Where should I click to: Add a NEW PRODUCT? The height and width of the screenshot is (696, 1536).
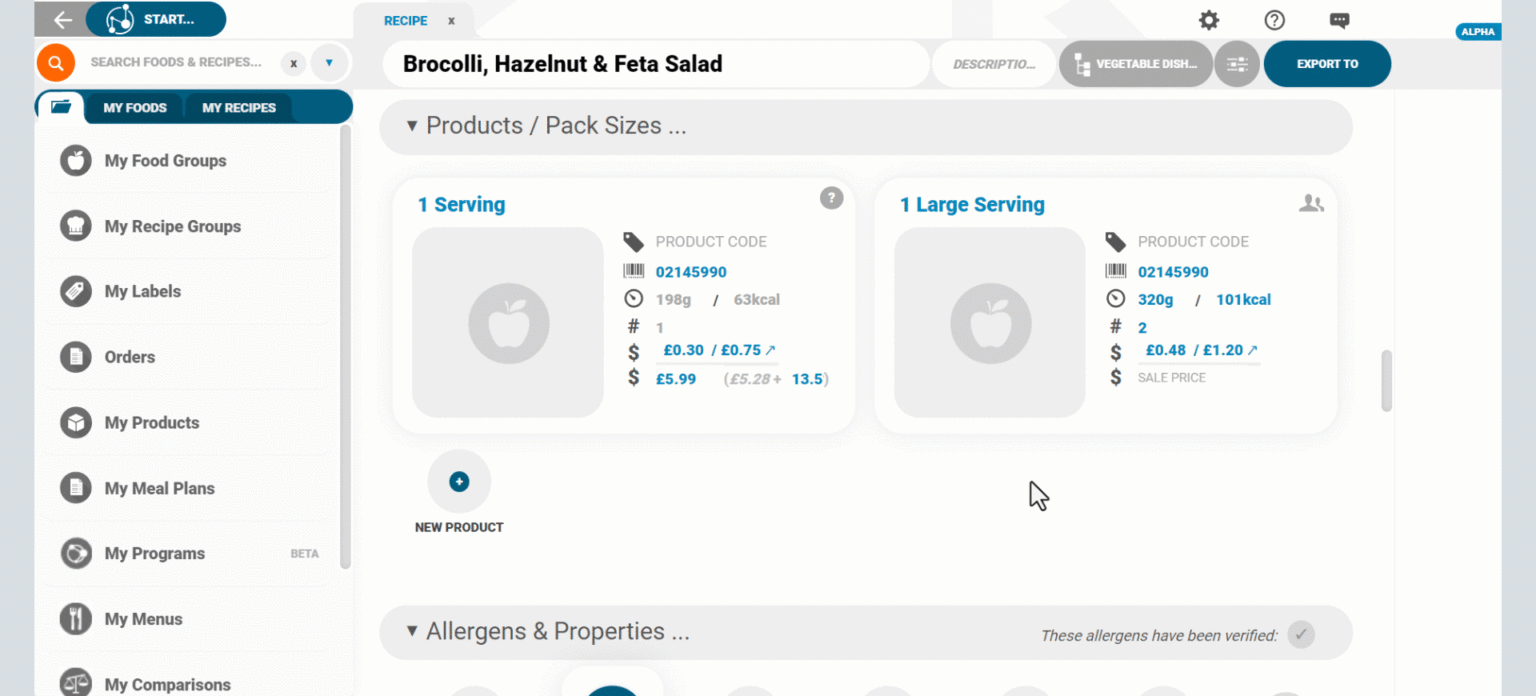459,481
